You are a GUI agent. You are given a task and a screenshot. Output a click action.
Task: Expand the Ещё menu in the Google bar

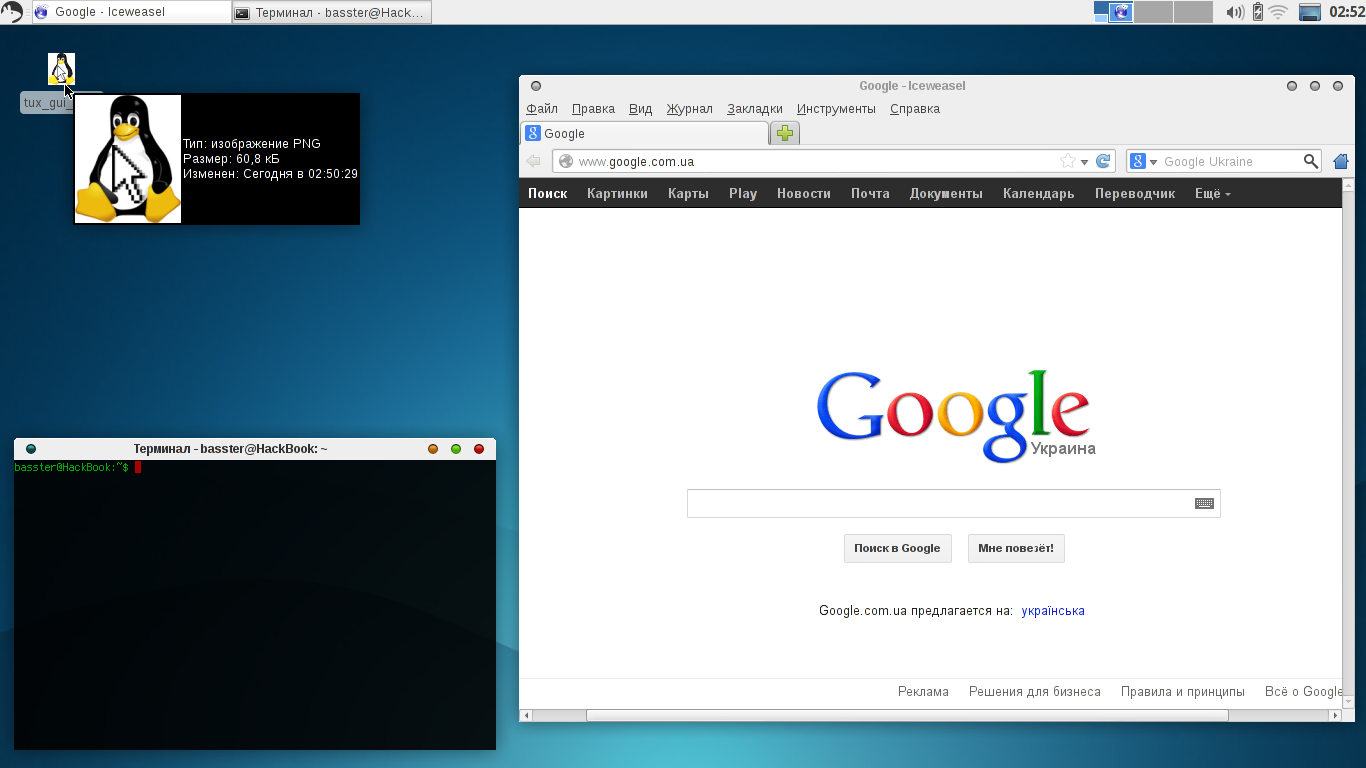(1213, 194)
